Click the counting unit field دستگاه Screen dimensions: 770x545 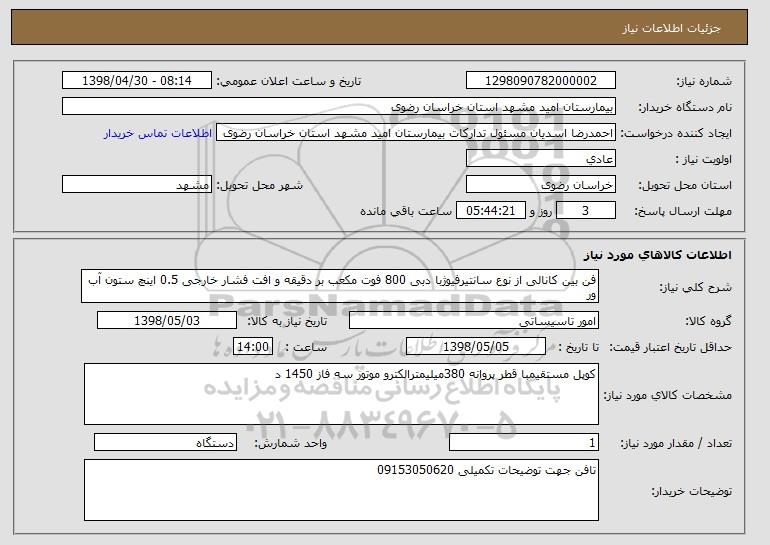tap(165, 442)
